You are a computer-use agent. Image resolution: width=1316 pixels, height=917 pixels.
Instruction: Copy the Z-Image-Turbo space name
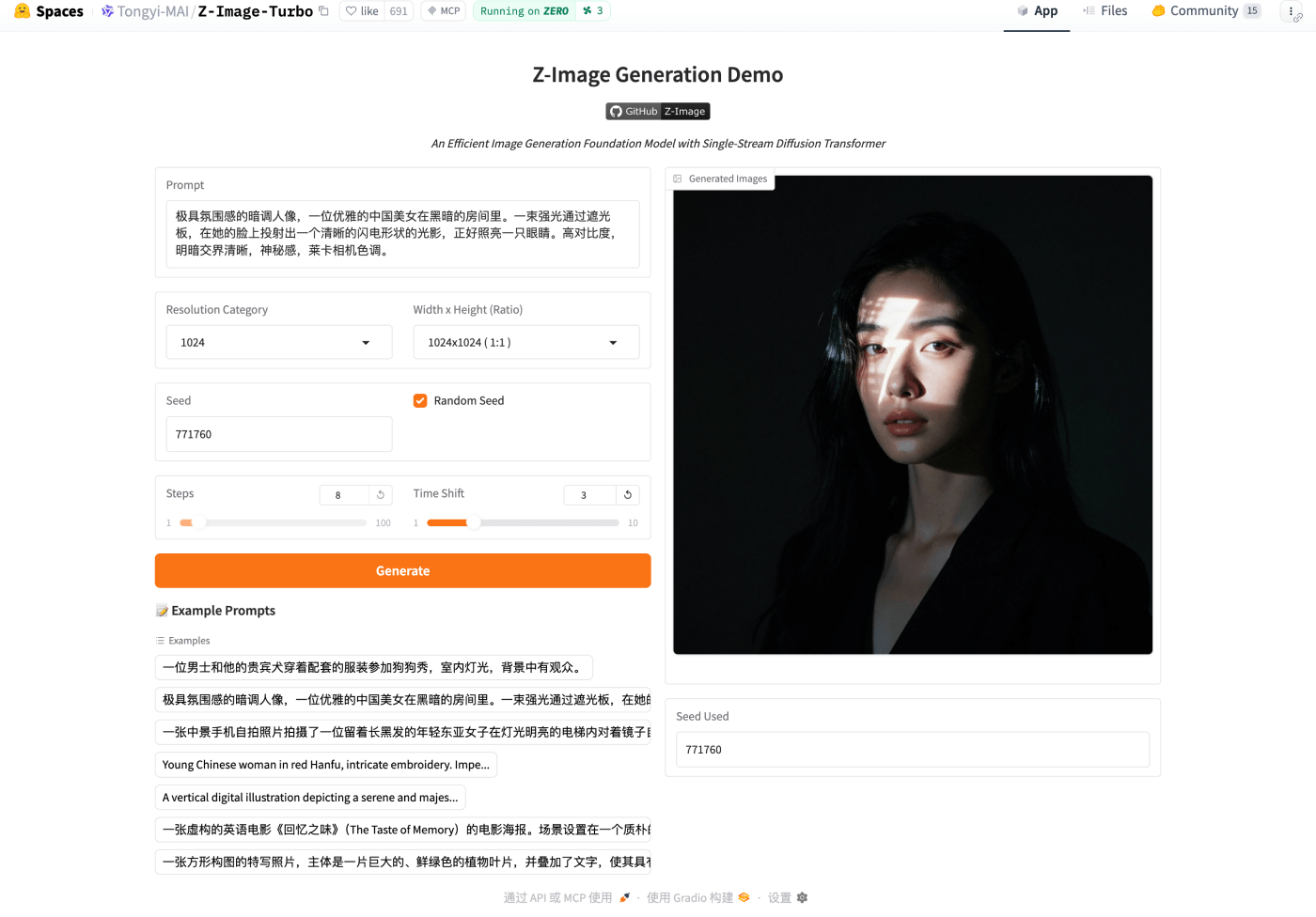coord(324,11)
